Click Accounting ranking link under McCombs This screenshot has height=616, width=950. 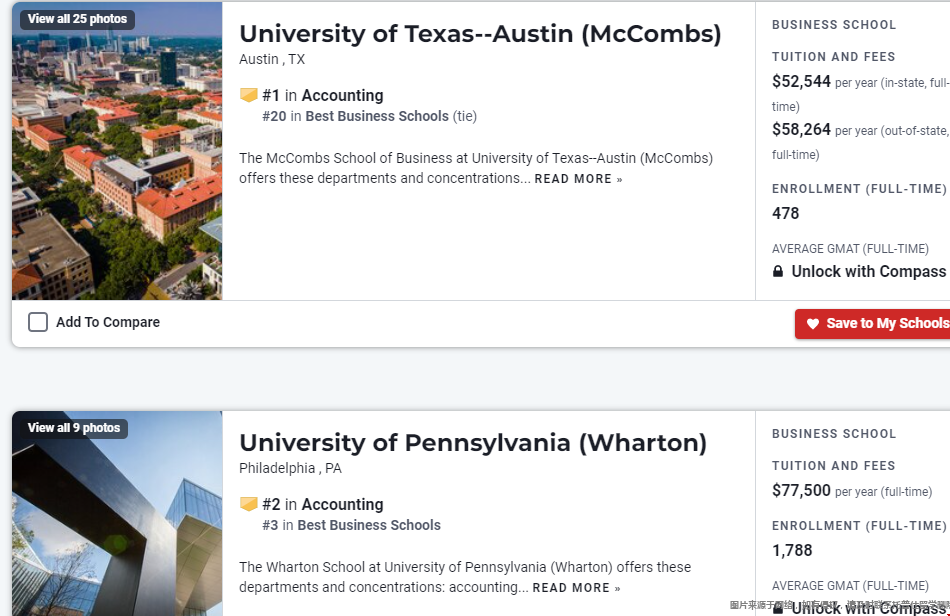tap(342, 96)
